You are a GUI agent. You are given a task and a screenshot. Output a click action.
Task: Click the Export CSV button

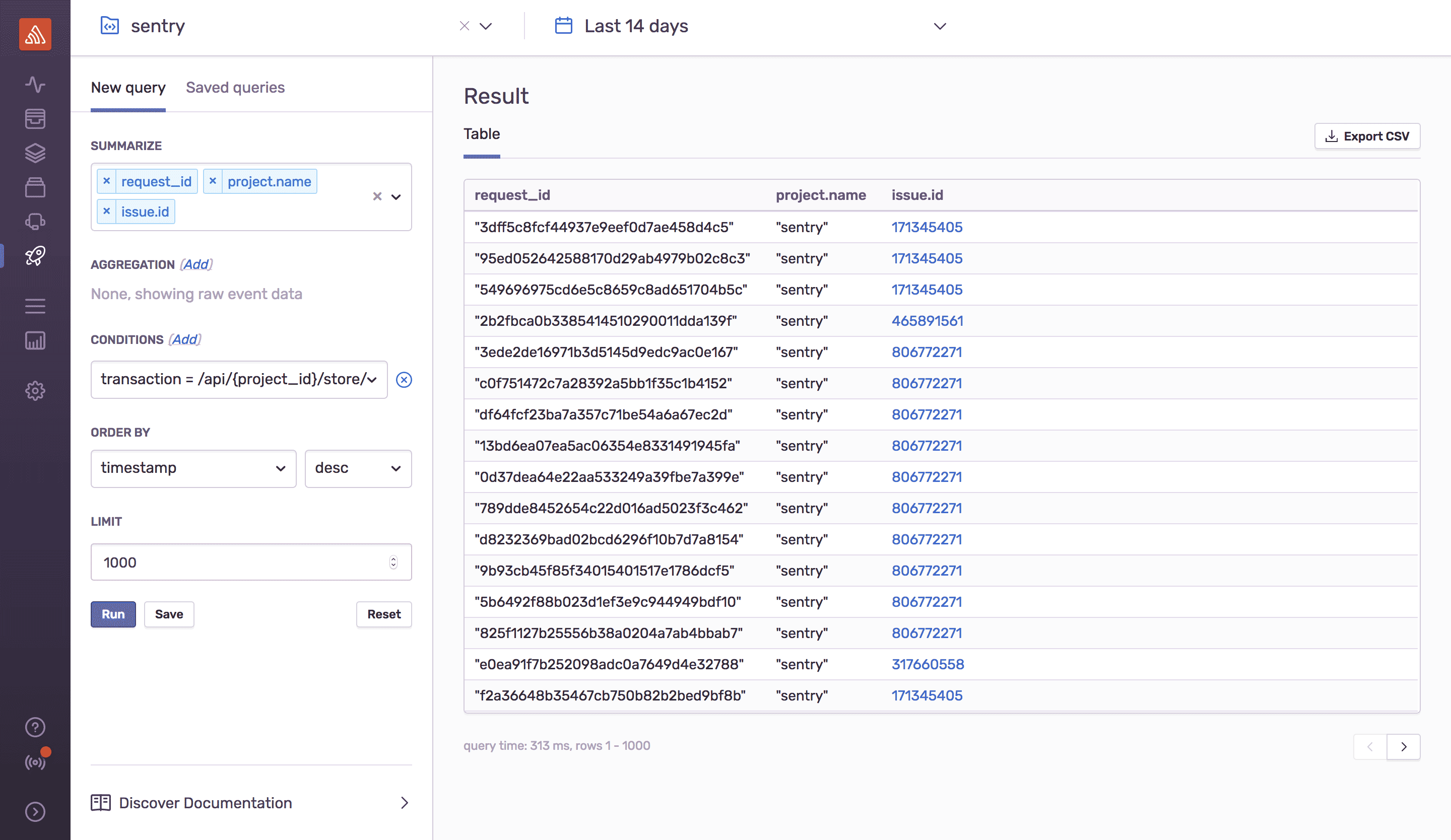[1367, 136]
